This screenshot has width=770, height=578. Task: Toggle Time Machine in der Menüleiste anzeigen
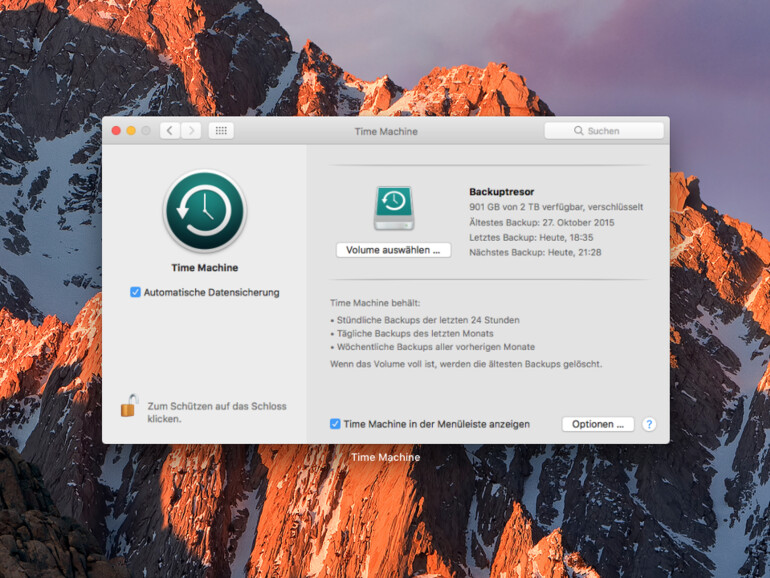tap(335, 424)
